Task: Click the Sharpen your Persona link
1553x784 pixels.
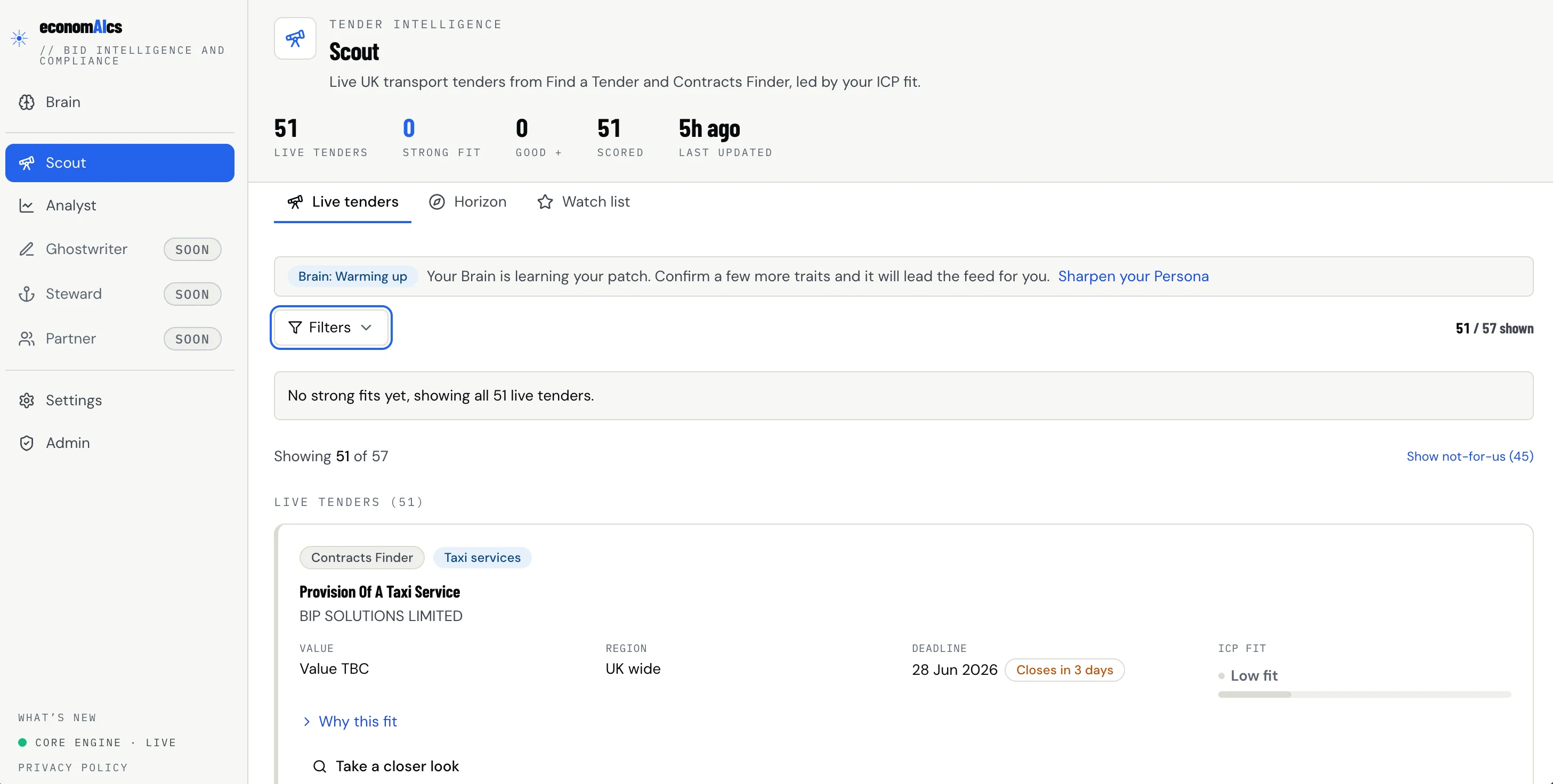Action: 1134,276
